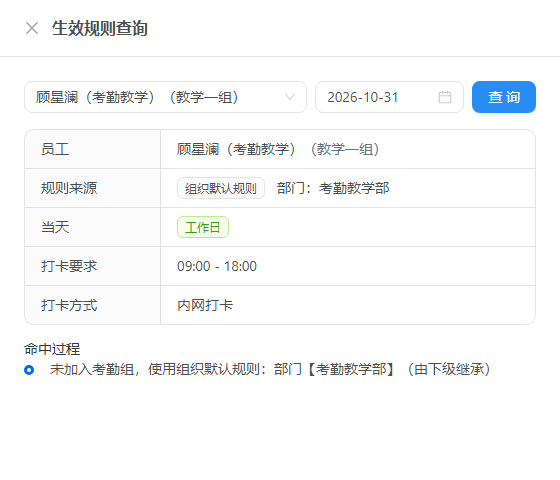Open the employee dropdown 顾星澜

click(x=165, y=97)
